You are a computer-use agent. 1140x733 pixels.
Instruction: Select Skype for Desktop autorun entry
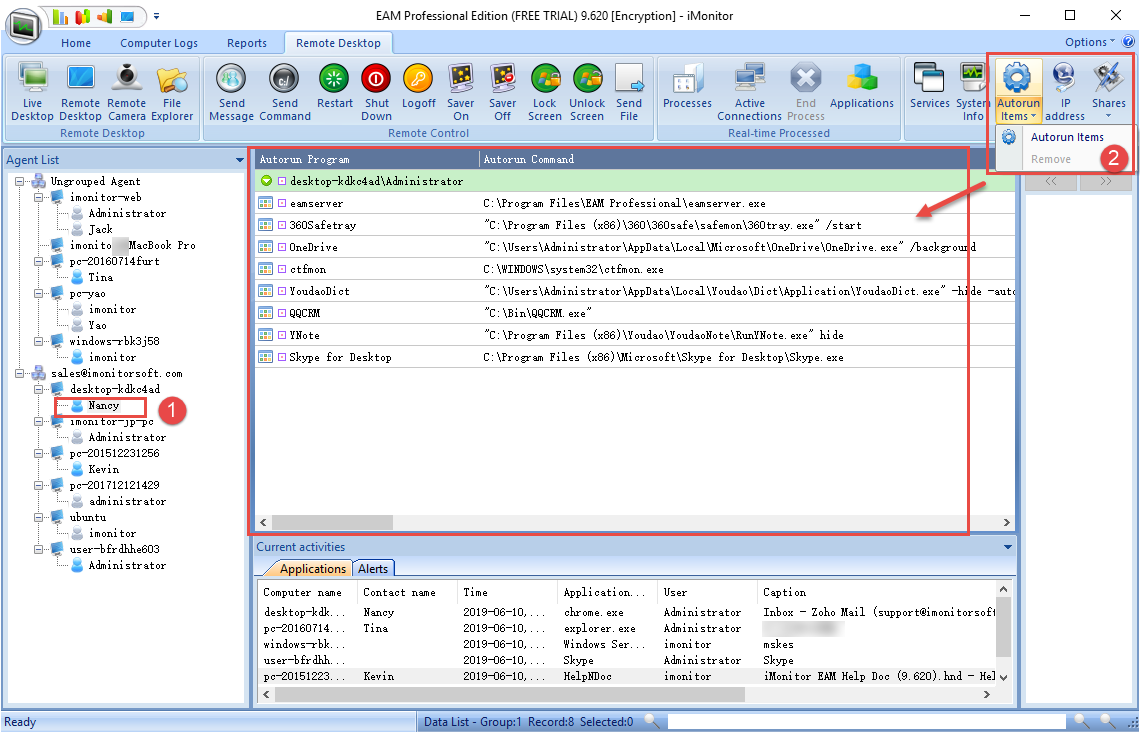(634, 357)
